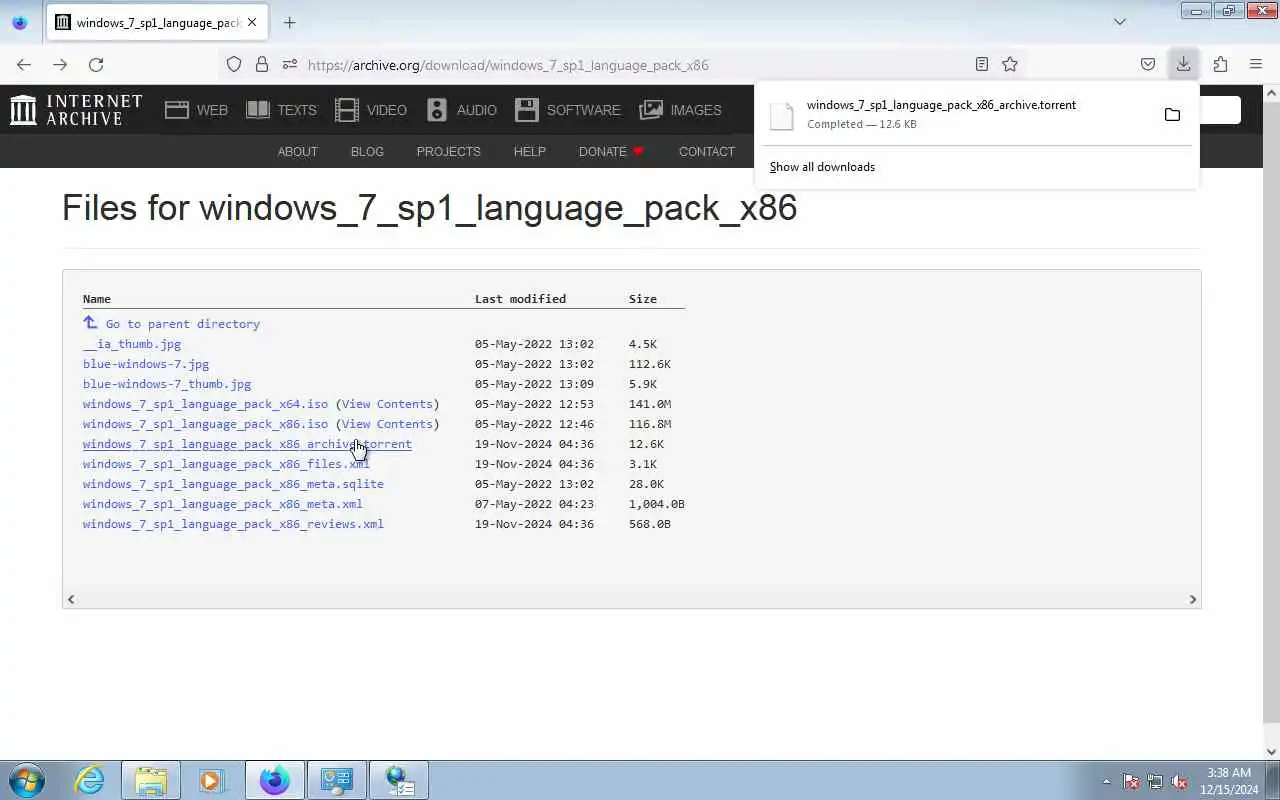Open the CONTACT link

[x=706, y=152]
